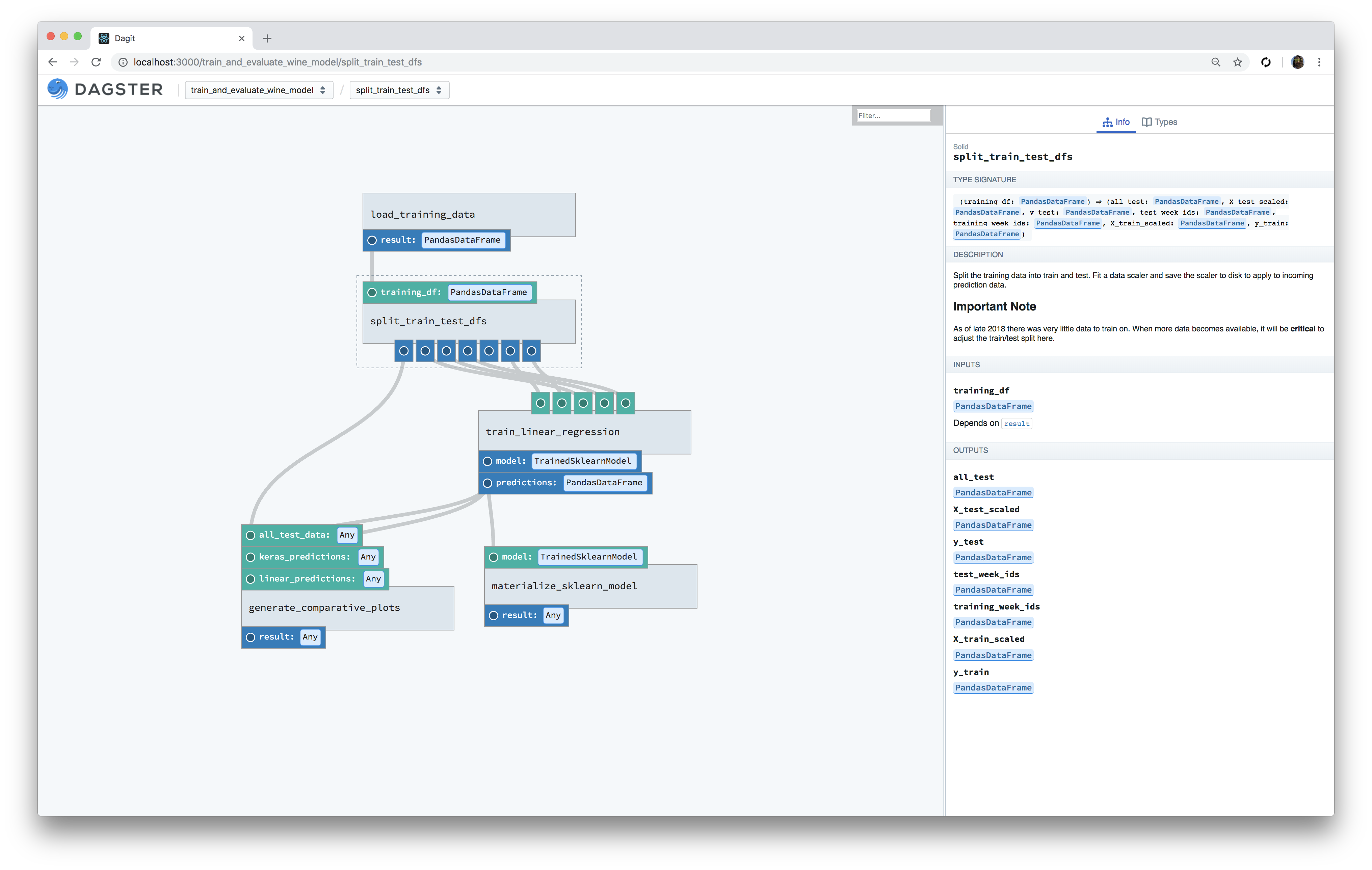Open the train_and_evaluate_wine_model pipeline dropdown
Screen dimensions: 1372x870
[x=259, y=90]
